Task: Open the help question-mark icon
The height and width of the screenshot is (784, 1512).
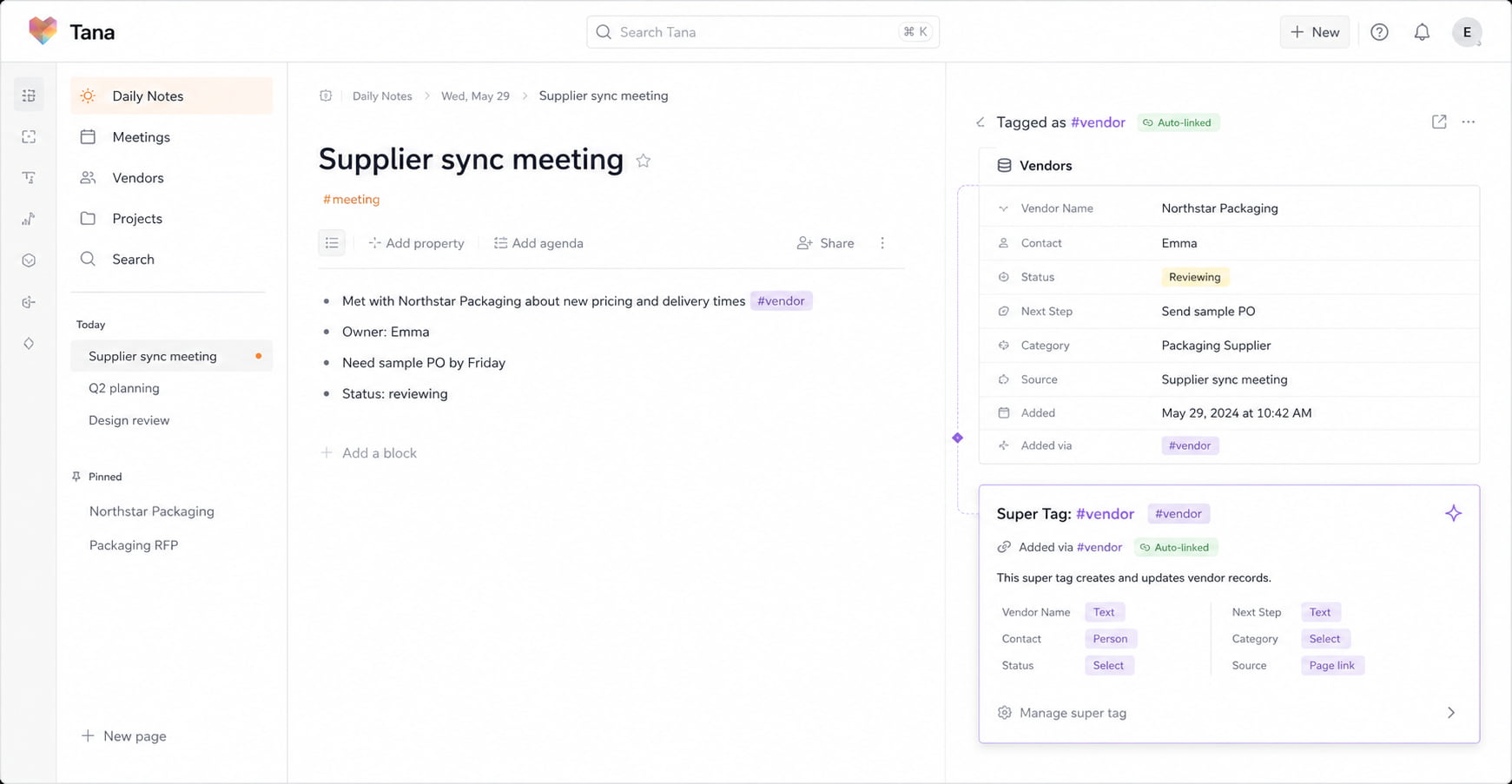Action: pyautogui.click(x=1379, y=32)
